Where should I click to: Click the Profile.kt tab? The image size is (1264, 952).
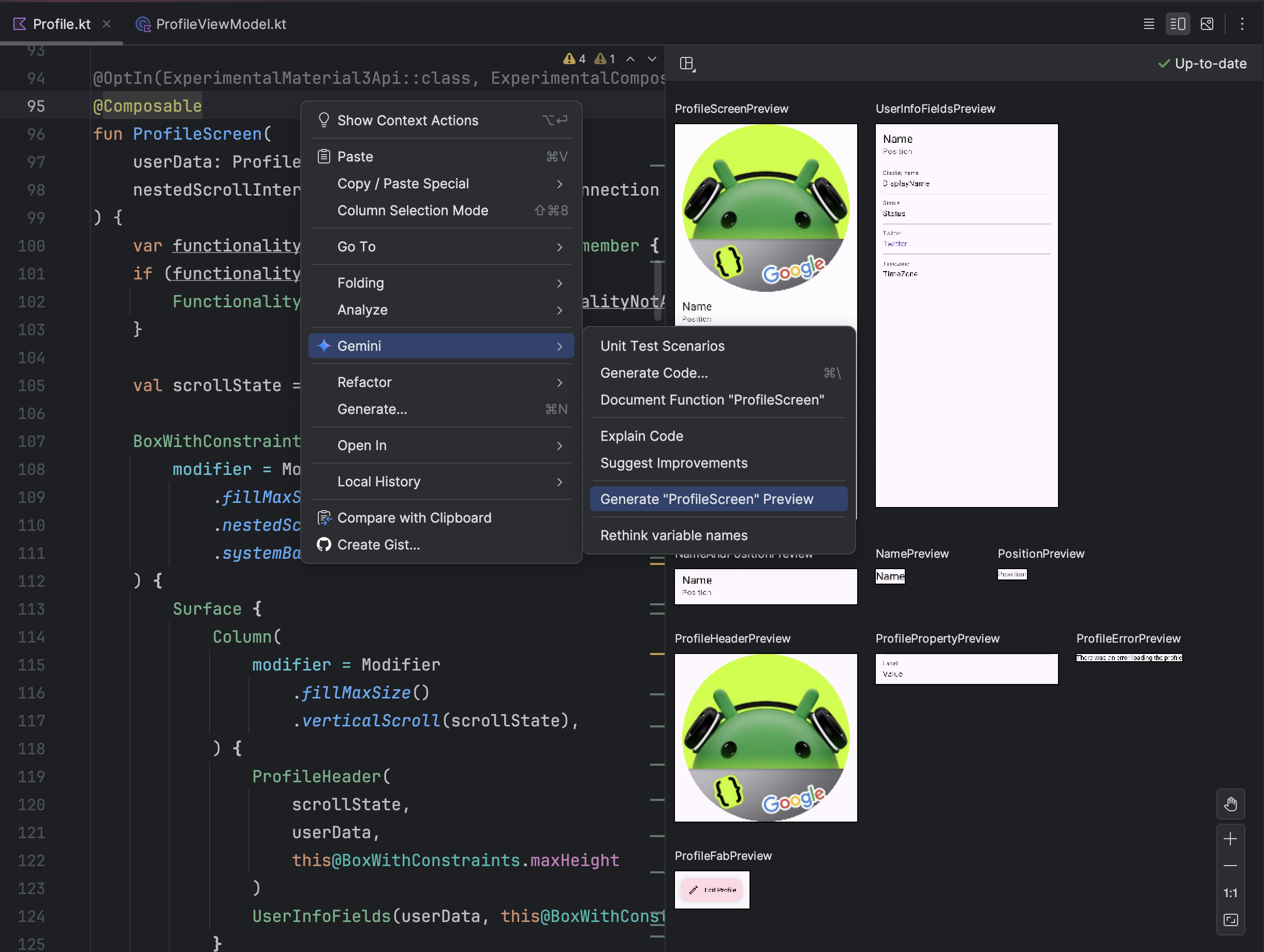coord(55,22)
